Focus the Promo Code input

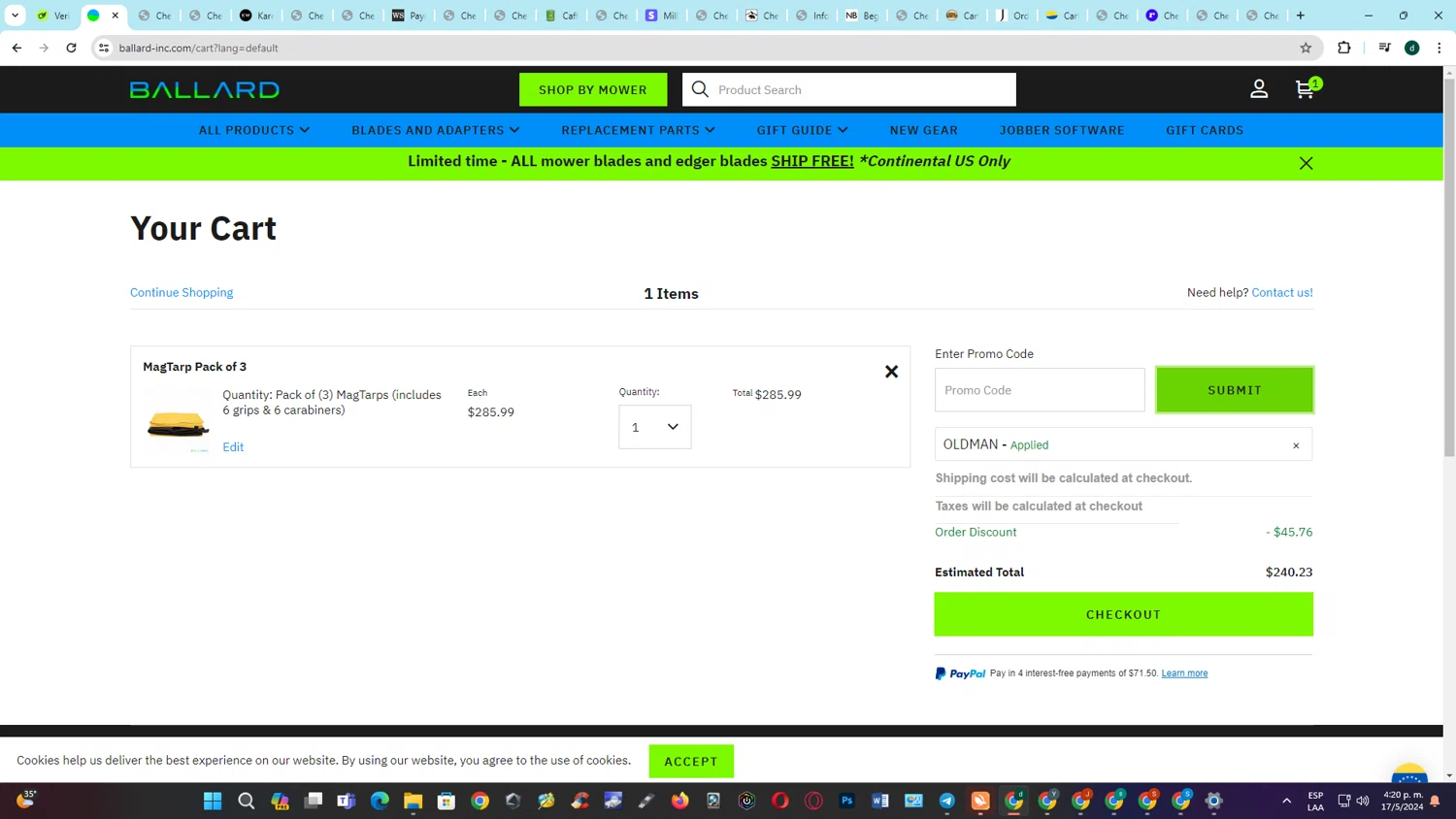(x=1040, y=390)
